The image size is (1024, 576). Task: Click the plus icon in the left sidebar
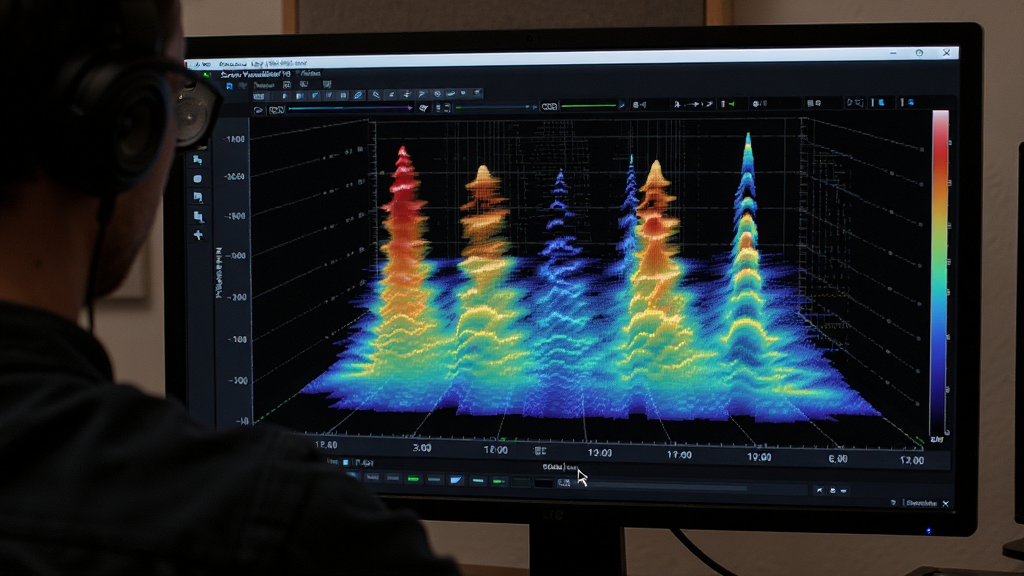coord(199,235)
